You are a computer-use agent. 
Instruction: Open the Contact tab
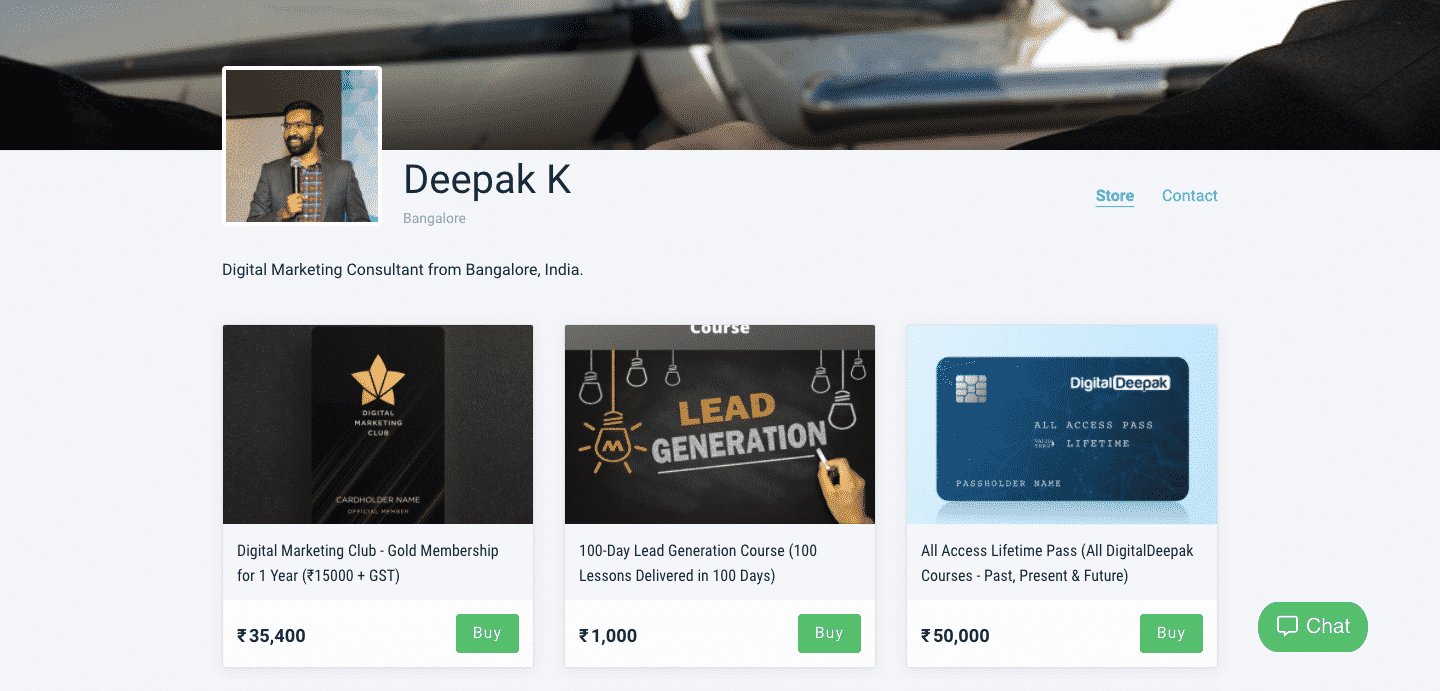1189,196
